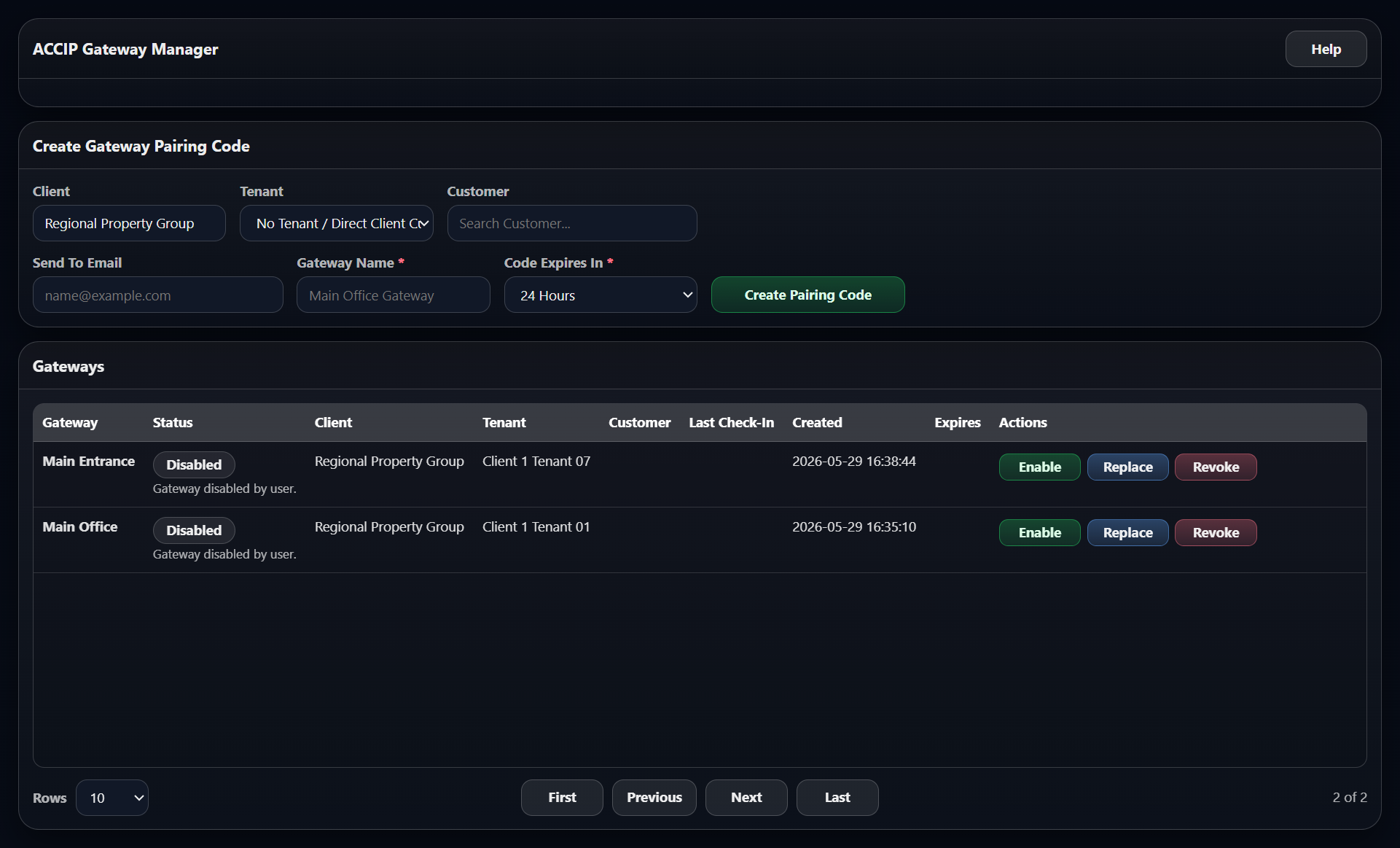Click the Actions column header
The image size is (1400, 848).
click(1022, 422)
